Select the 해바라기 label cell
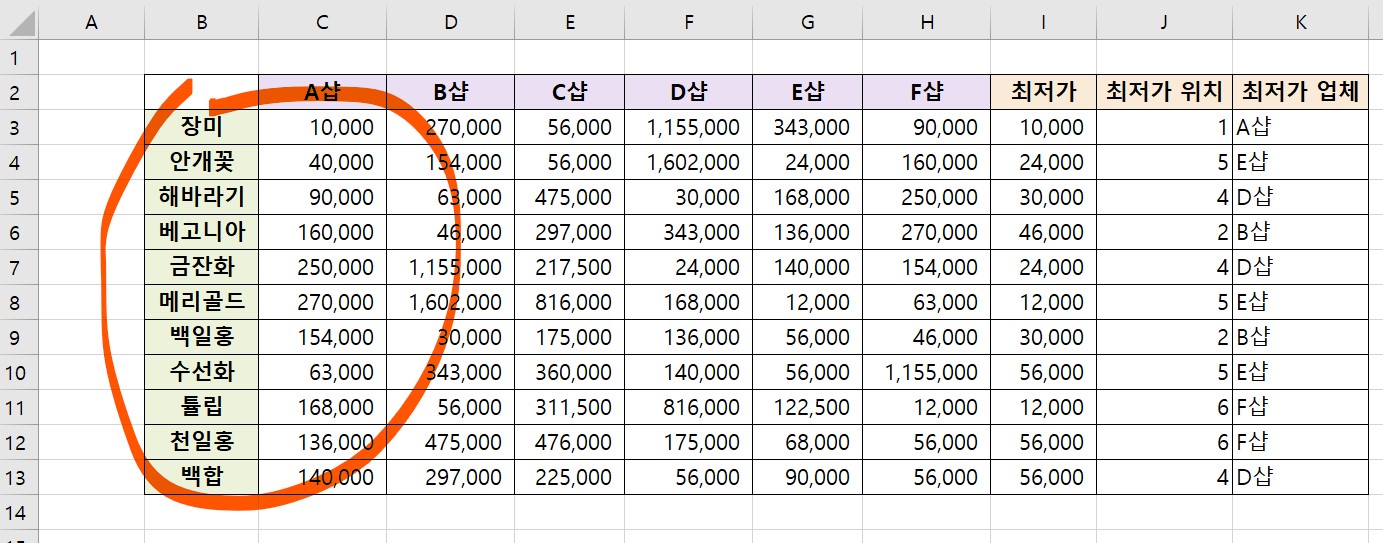 [x=201, y=197]
